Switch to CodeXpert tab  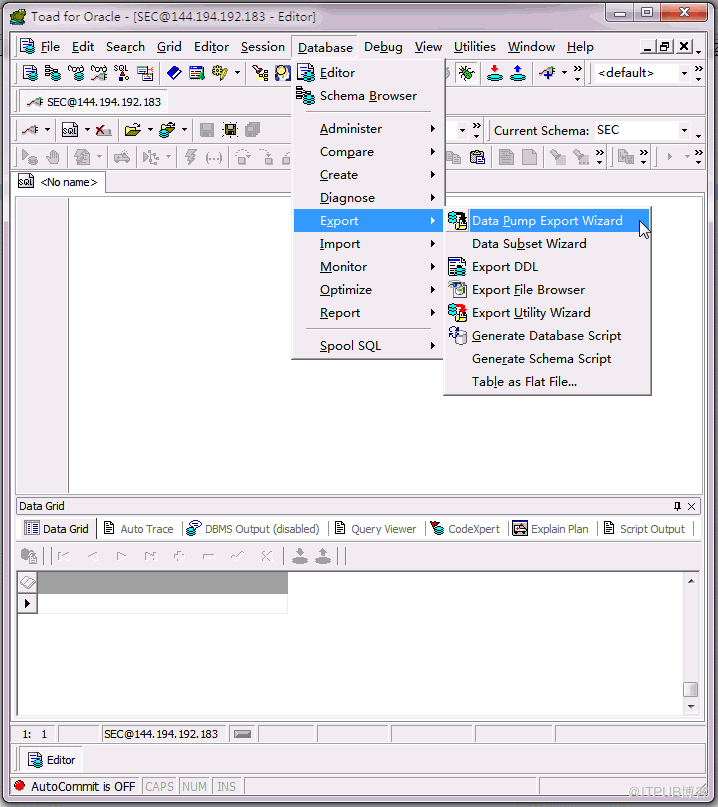coord(465,529)
